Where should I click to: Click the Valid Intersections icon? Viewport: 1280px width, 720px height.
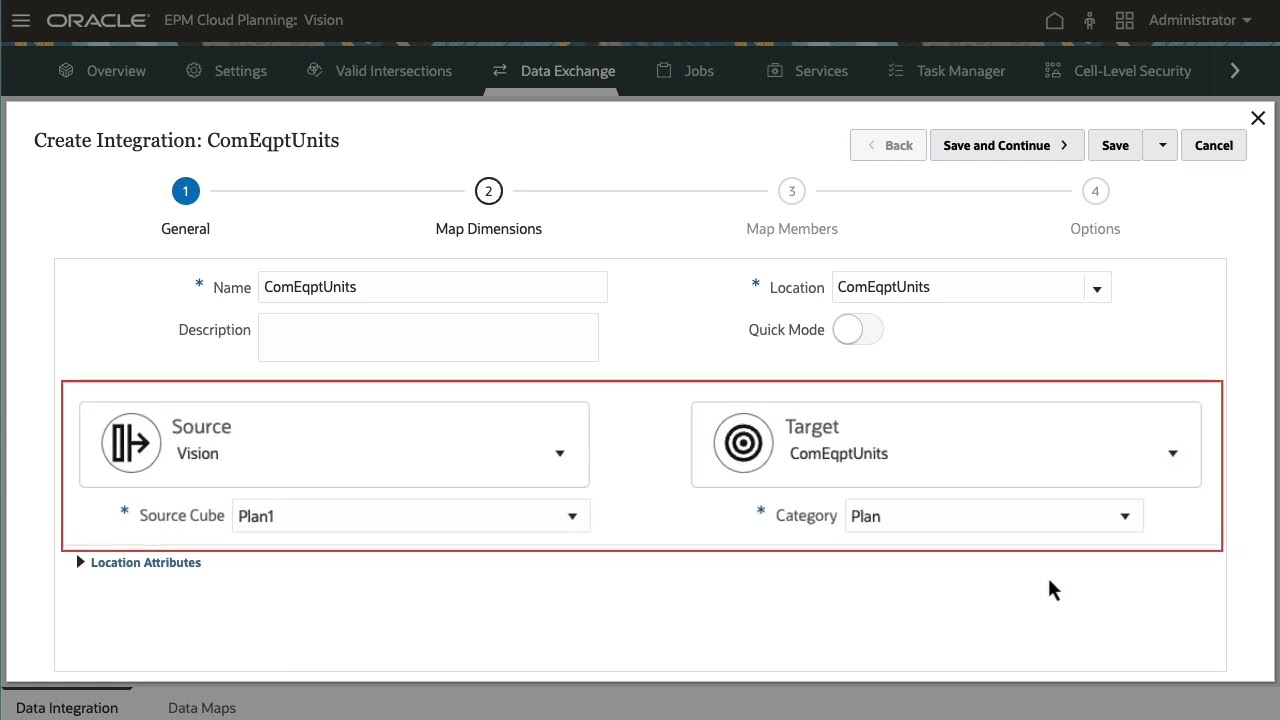coord(314,70)
